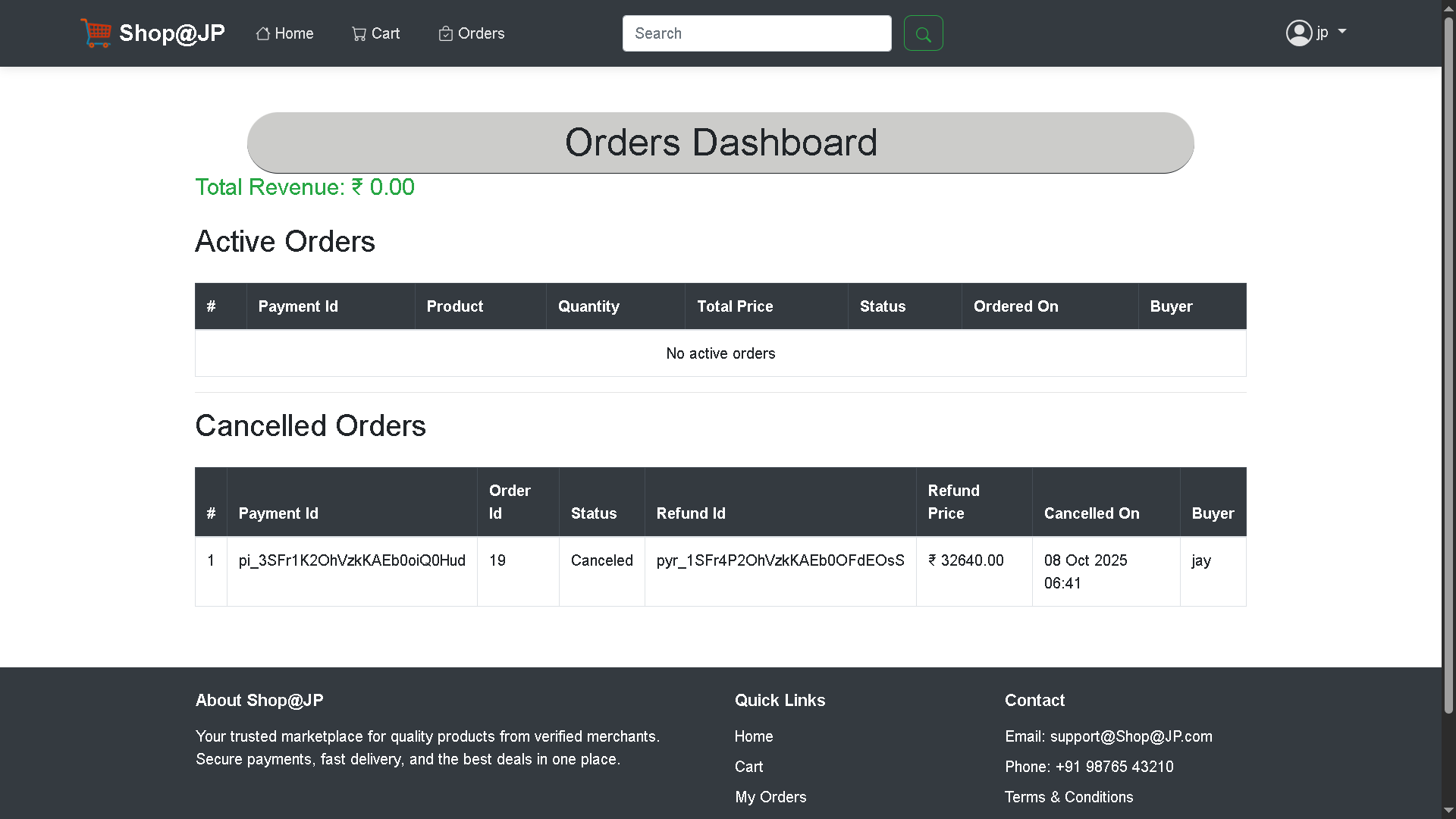This screenshot has height=819, width=1456.
Task: Click the scrollbar up arrow
Action: click(x=1449, y=8)
